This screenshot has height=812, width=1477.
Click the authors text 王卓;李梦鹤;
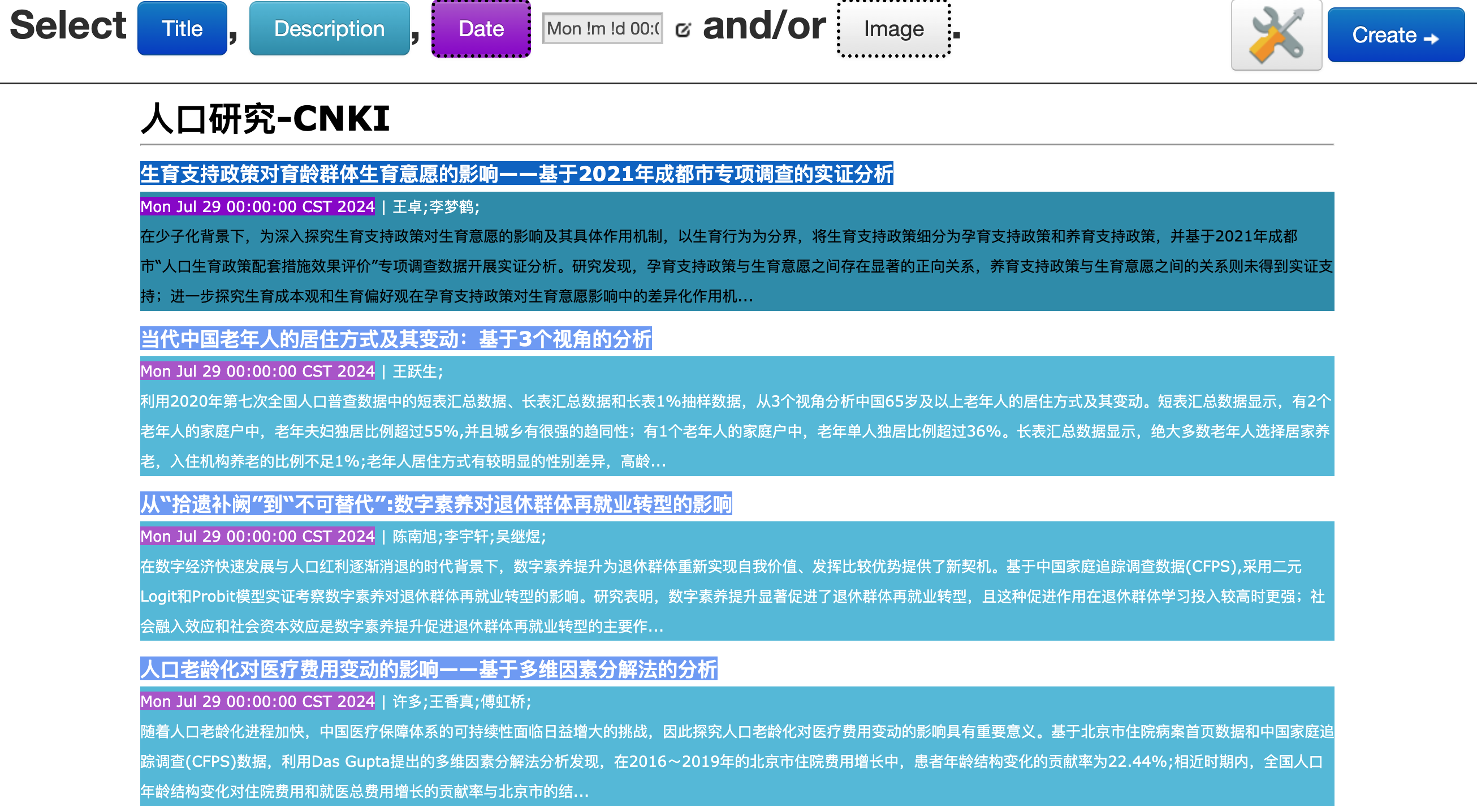coord(437,206)
